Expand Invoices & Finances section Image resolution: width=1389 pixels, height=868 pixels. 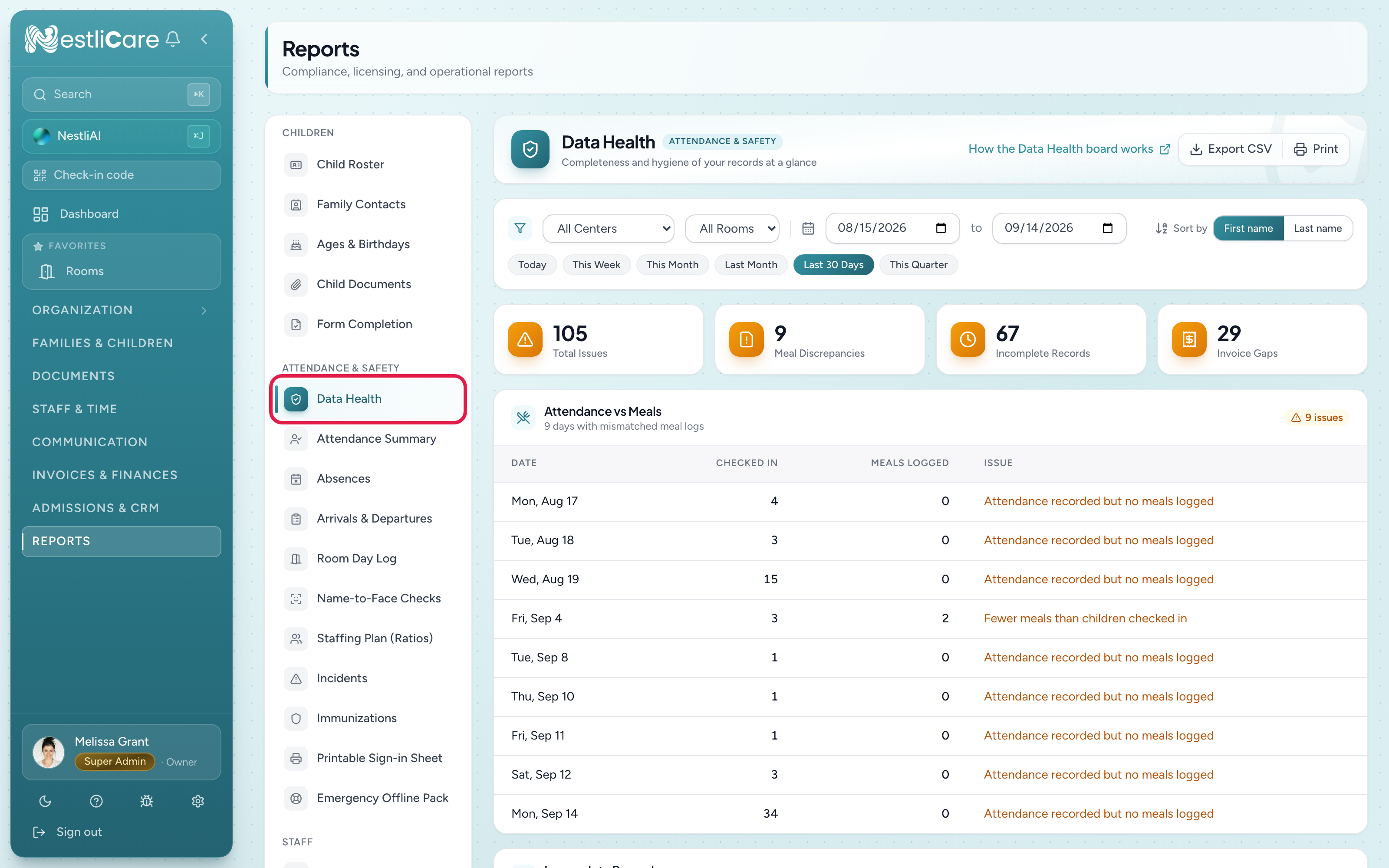(x=121, y=475)
